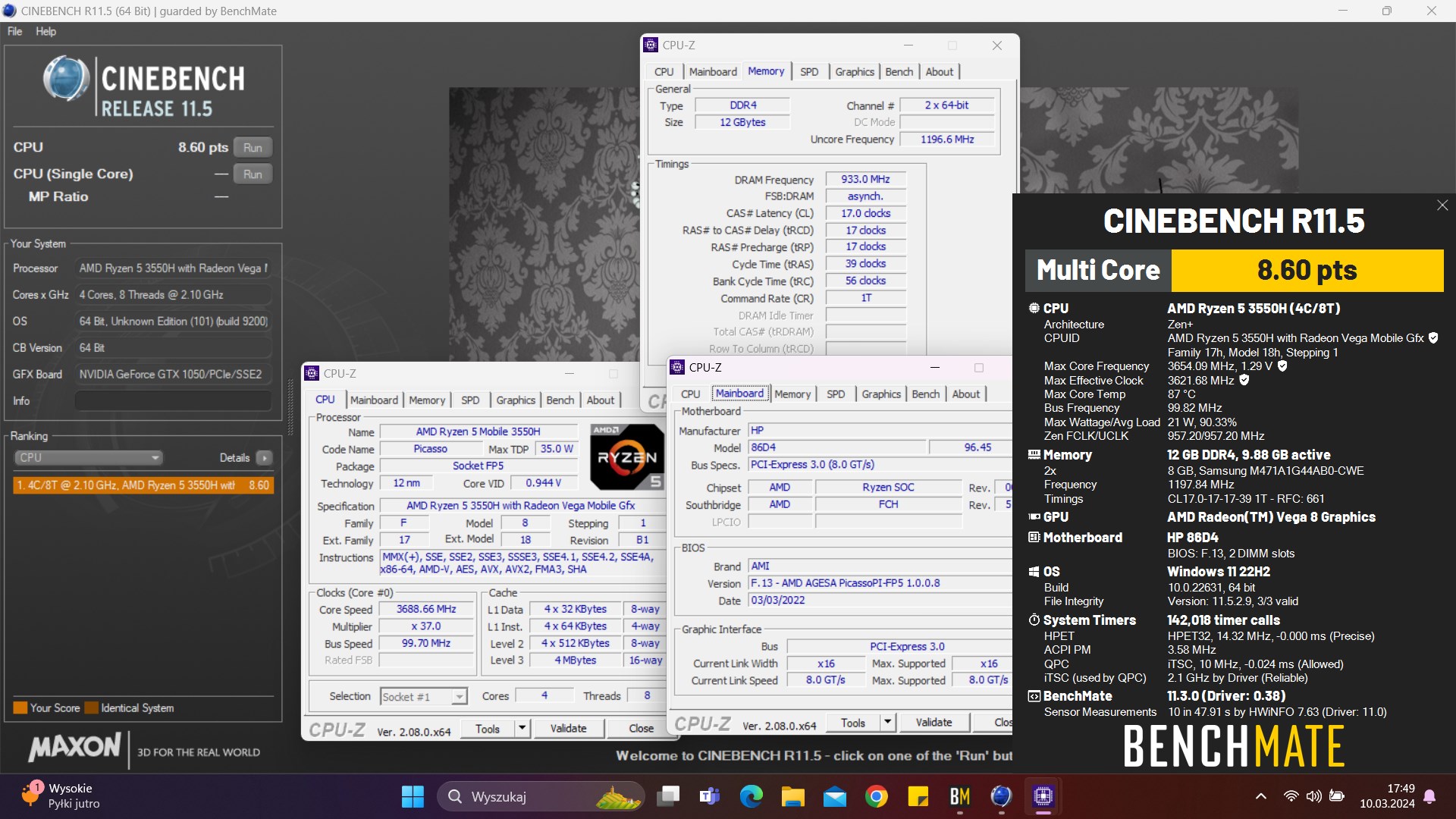The height and width of the screenshot is (819, 1456).
Task: Minimize the CPU-Z Mainboard window
Action: coord(935,368)
